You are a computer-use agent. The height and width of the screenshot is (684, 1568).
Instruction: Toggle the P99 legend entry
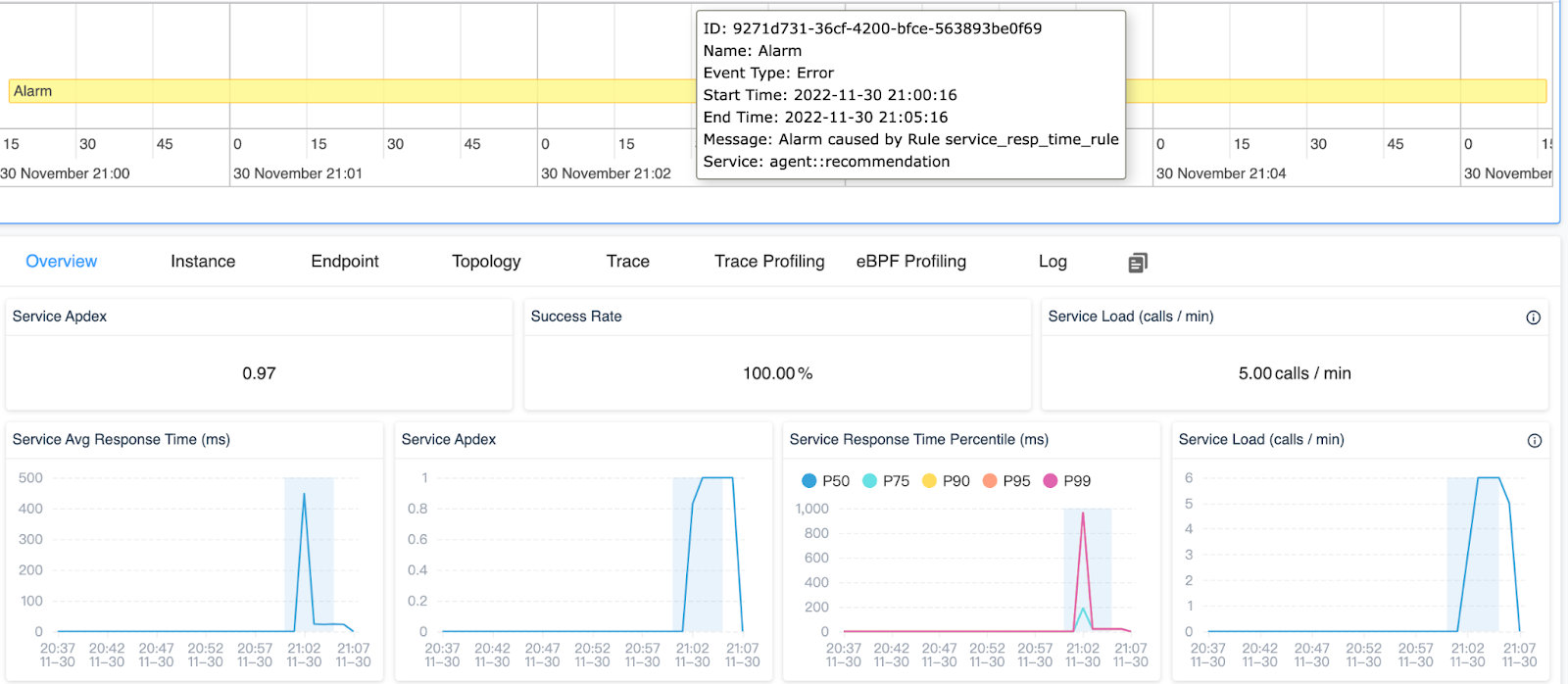point(1066,481)
